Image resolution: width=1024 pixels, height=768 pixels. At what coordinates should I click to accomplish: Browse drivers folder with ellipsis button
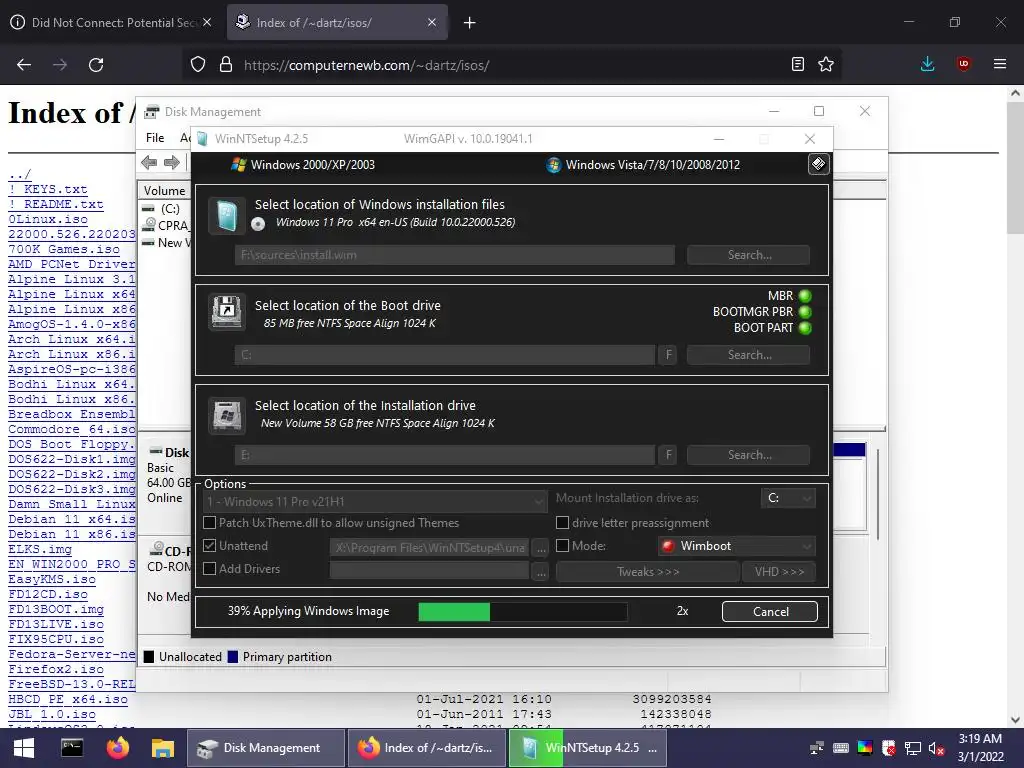541,572
